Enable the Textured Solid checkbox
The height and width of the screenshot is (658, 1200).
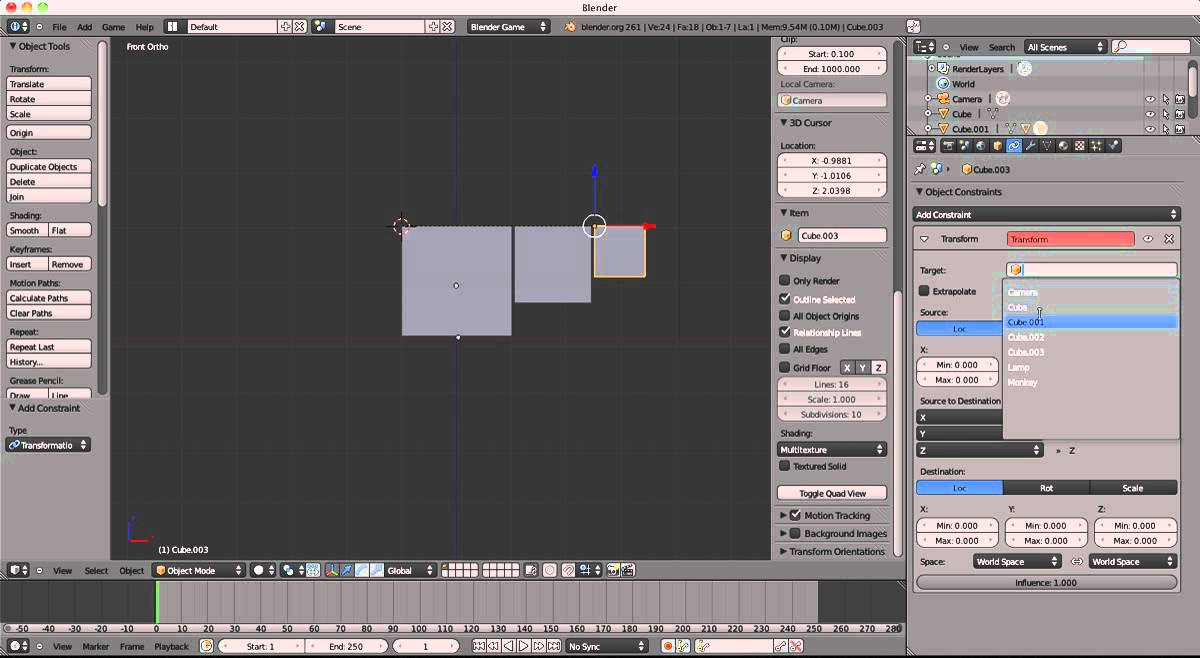[x=785, y=466]
